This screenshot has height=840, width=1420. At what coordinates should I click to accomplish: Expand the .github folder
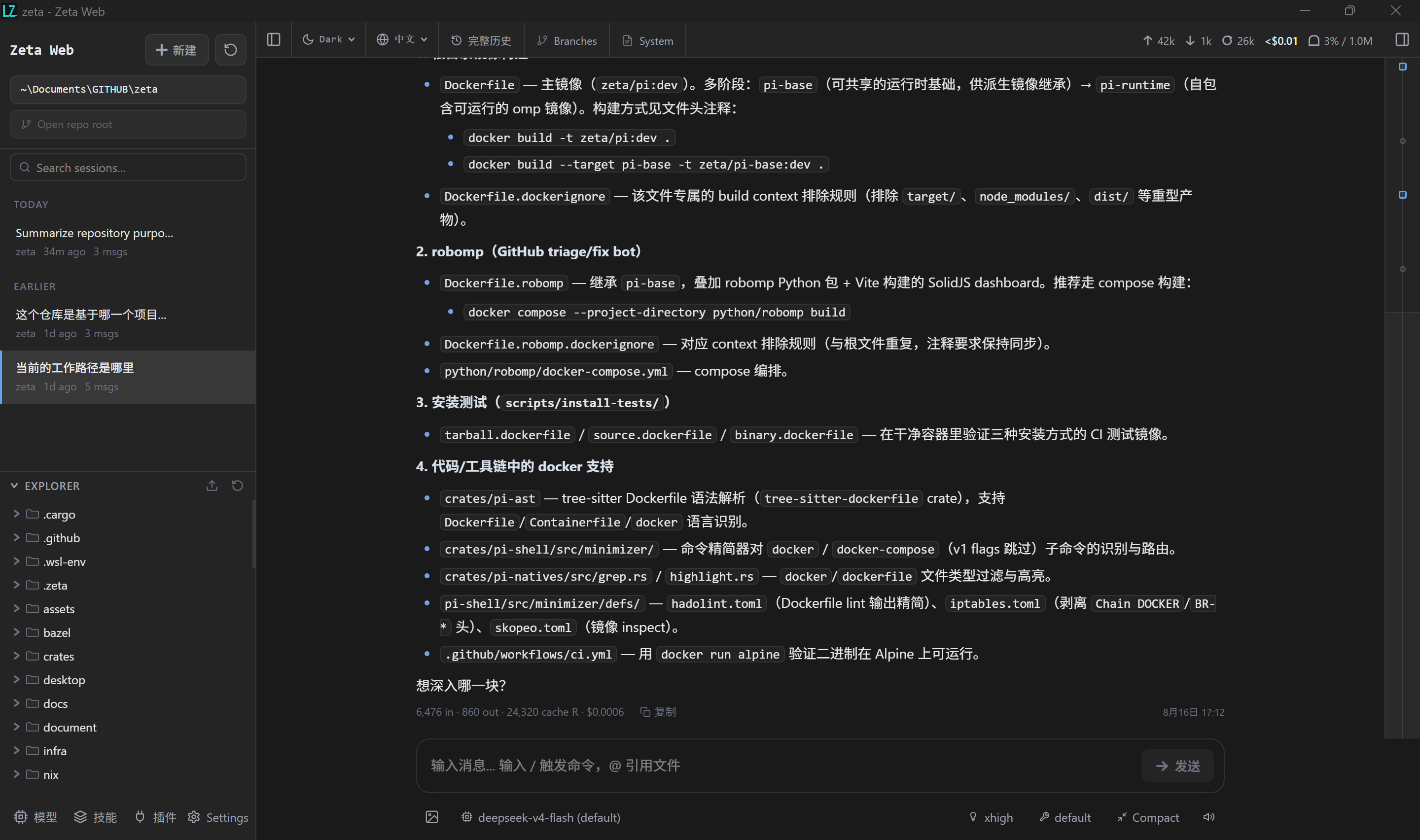pos(127,538)
